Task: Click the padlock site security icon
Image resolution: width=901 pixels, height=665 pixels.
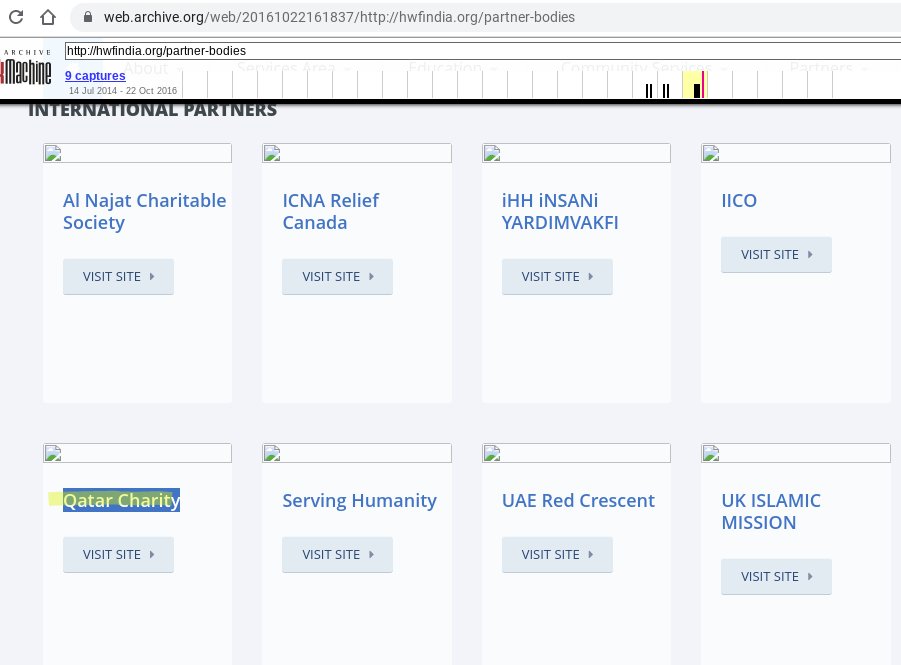Action: click(x=87, y=17)
